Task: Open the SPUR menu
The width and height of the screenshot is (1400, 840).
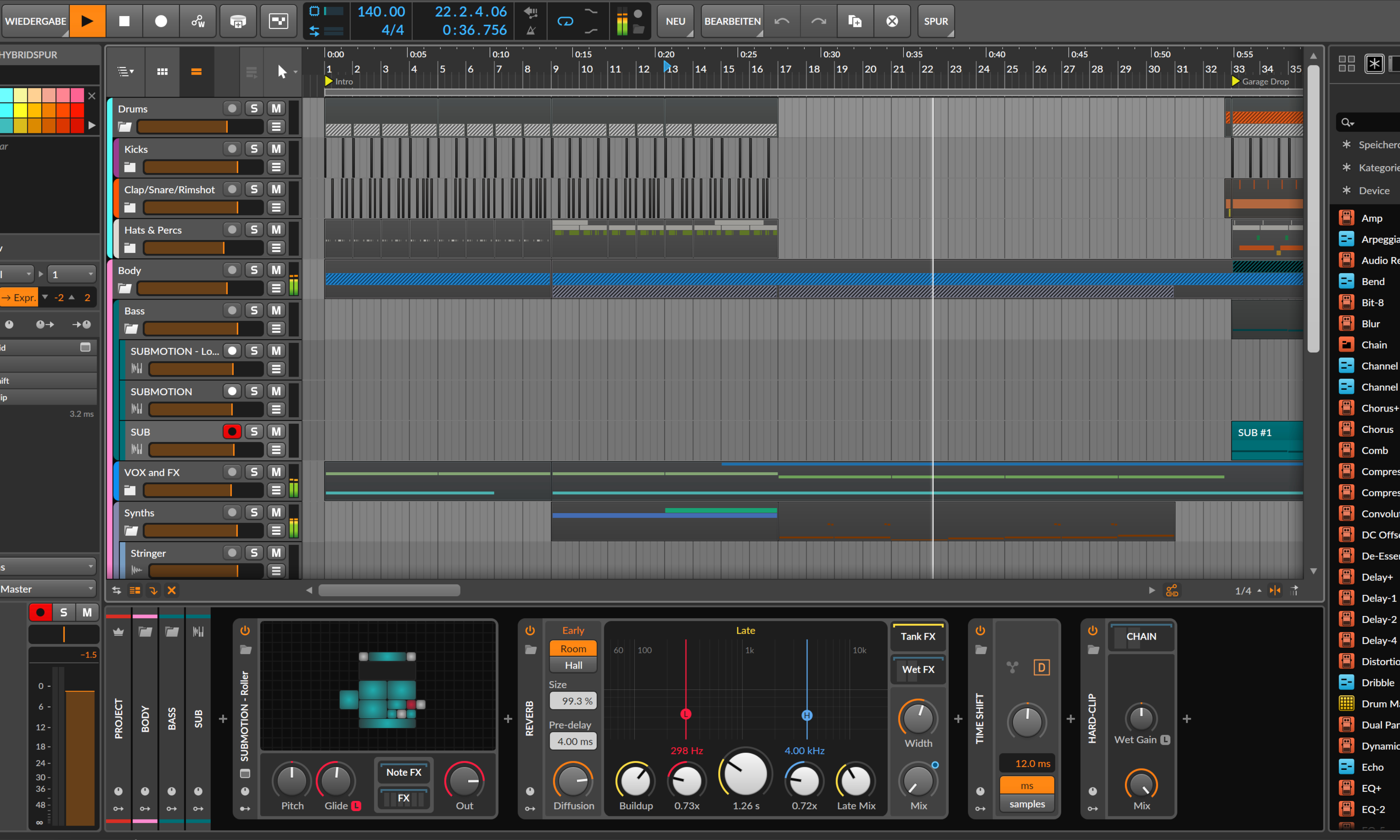Action: click(x=935, y=21)
